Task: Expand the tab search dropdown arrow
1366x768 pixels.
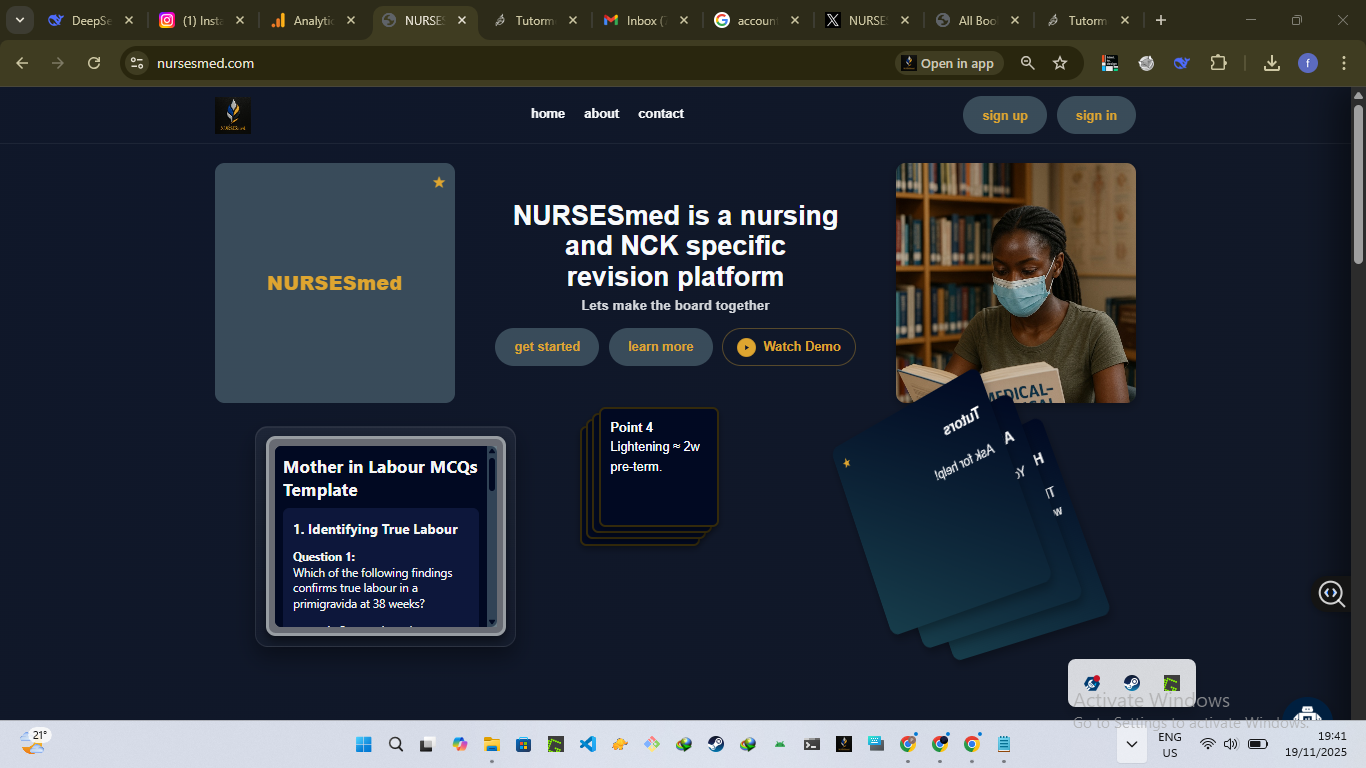Action: click(20, 20)
